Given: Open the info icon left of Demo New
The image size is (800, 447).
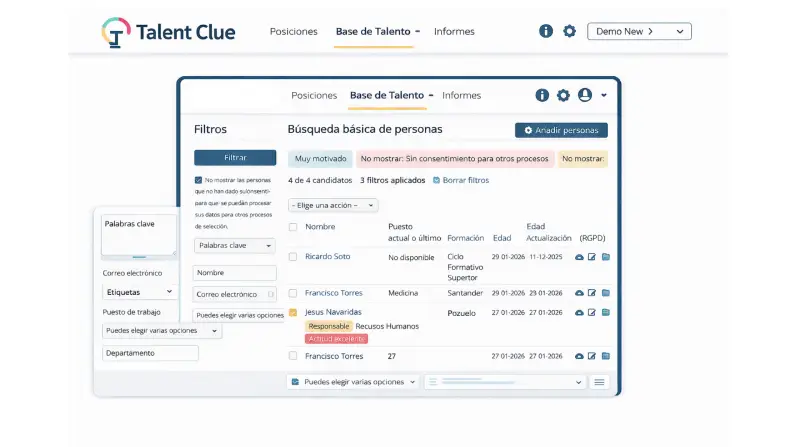Looking at the screenshot, I should (x=546, y=31).
